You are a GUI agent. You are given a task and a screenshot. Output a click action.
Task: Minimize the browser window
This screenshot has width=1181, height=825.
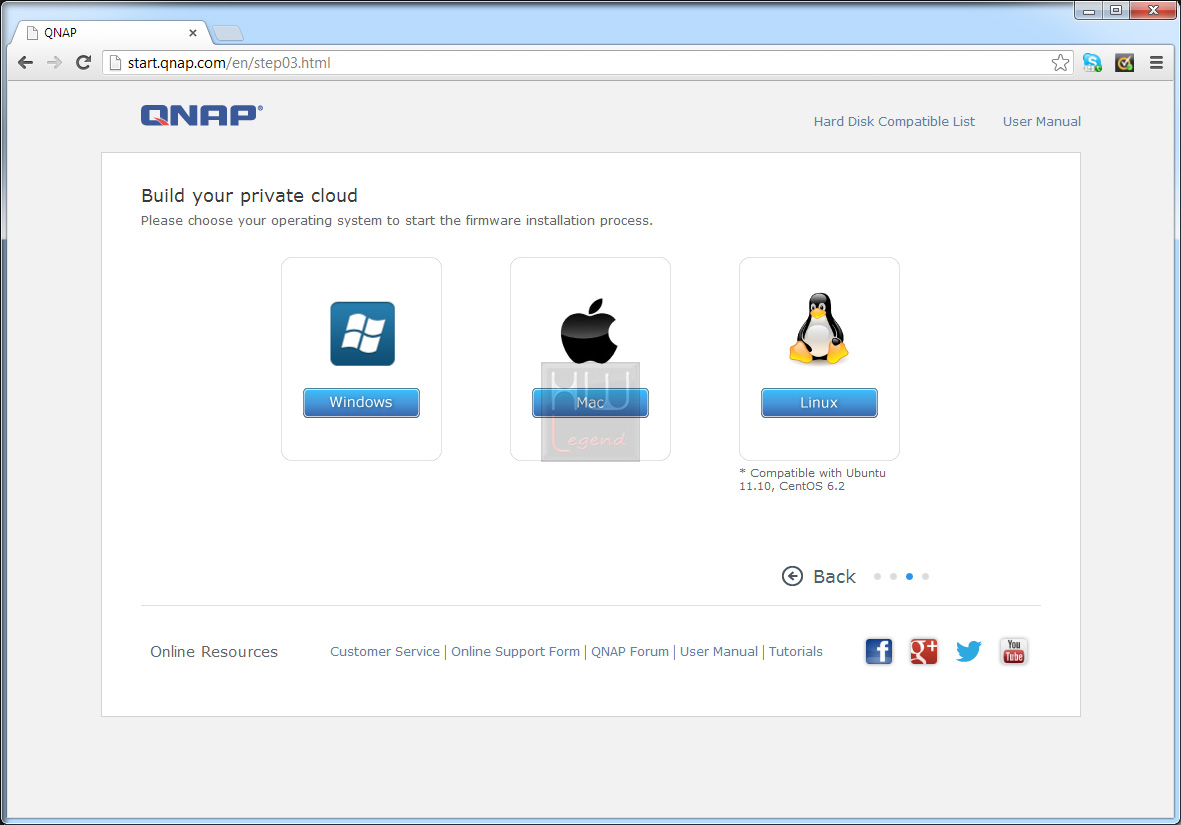pyautogui.click(x=1089, y=11)
